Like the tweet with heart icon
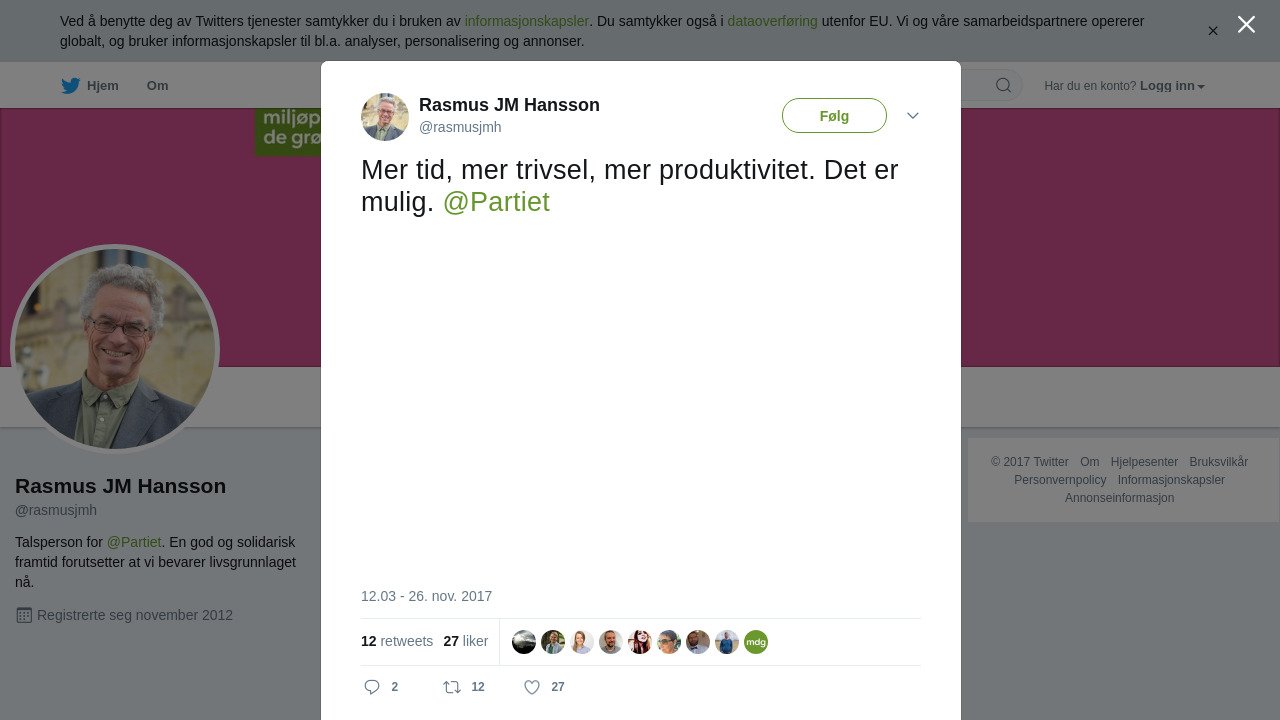 [x=532, y=687]
